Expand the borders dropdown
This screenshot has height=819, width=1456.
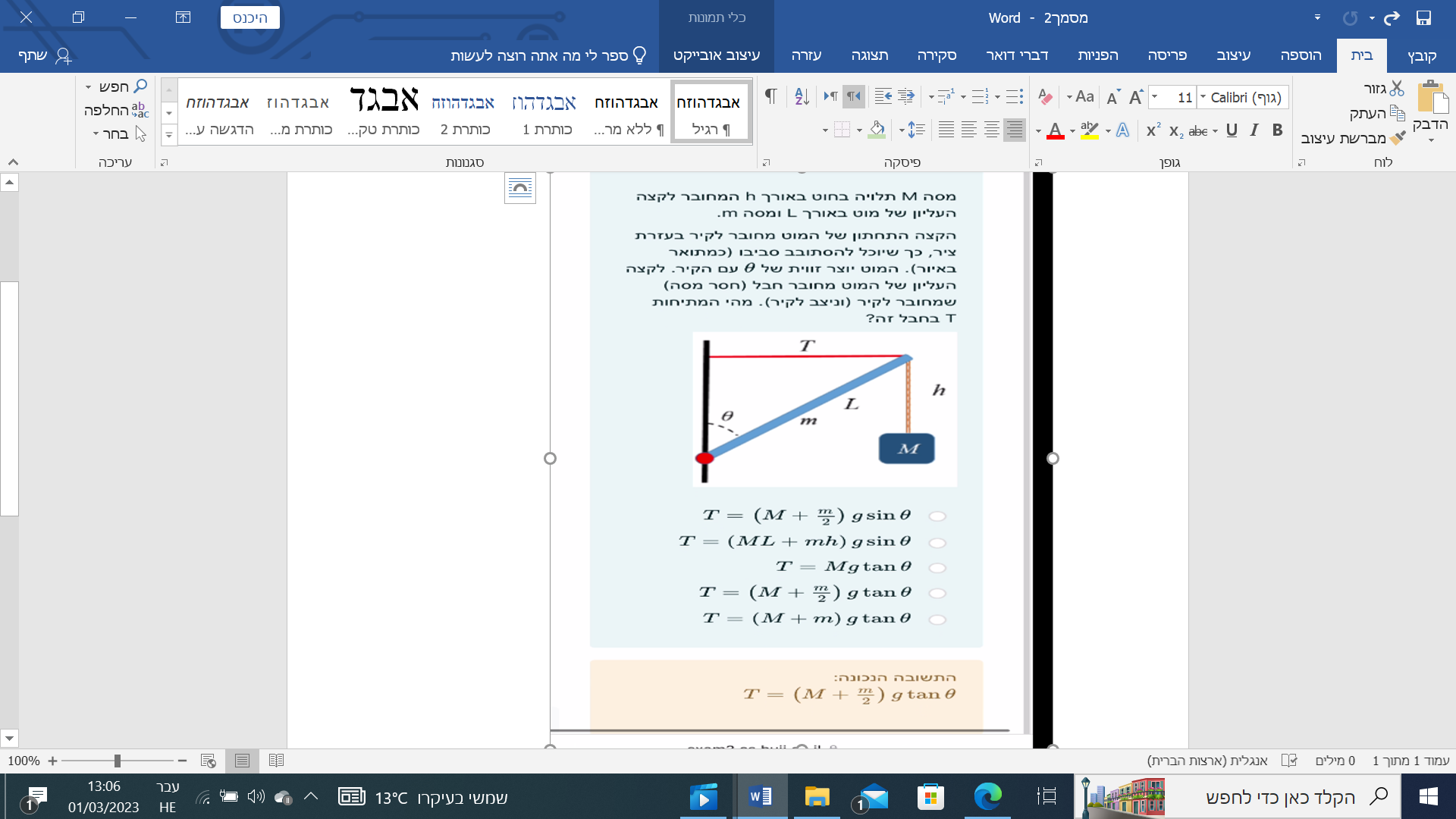[x=826, y=130]
